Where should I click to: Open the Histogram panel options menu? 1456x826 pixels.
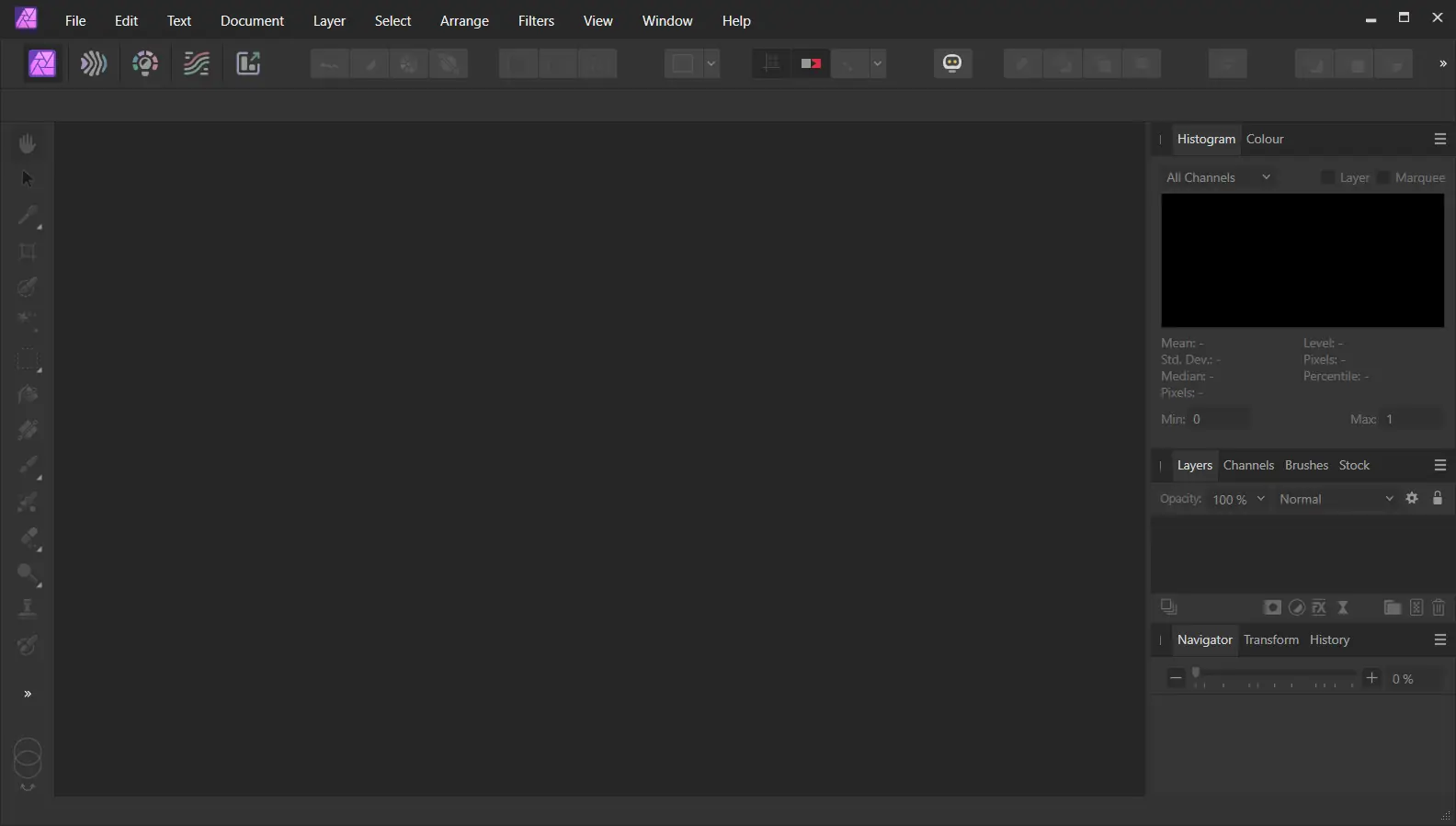(1440, 139)
